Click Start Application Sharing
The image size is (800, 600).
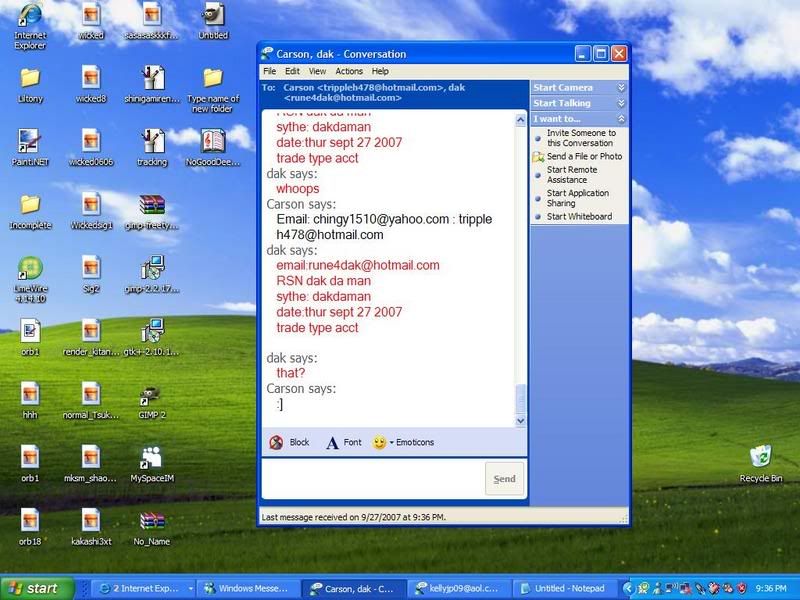[578, 198]
